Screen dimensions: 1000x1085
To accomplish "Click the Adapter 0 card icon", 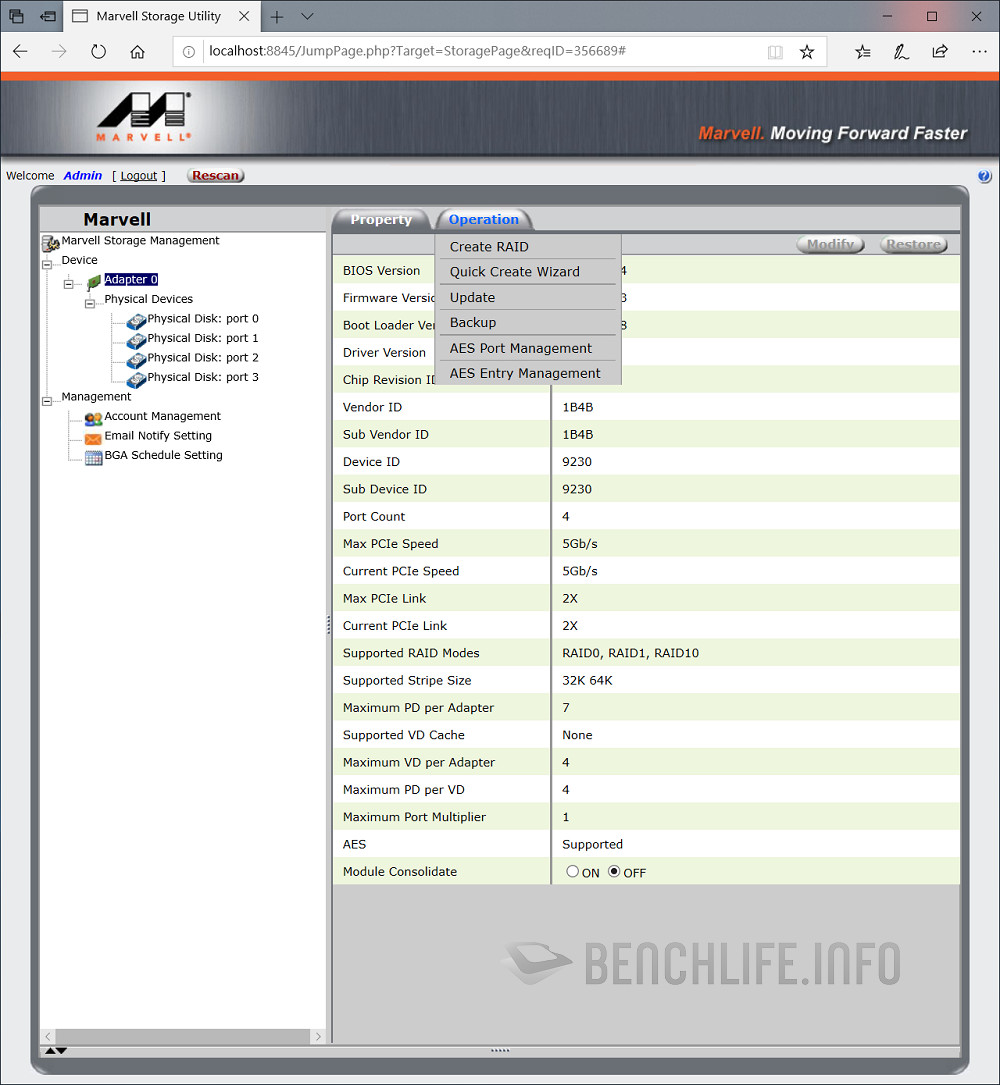I will click(x=93, y=283).
